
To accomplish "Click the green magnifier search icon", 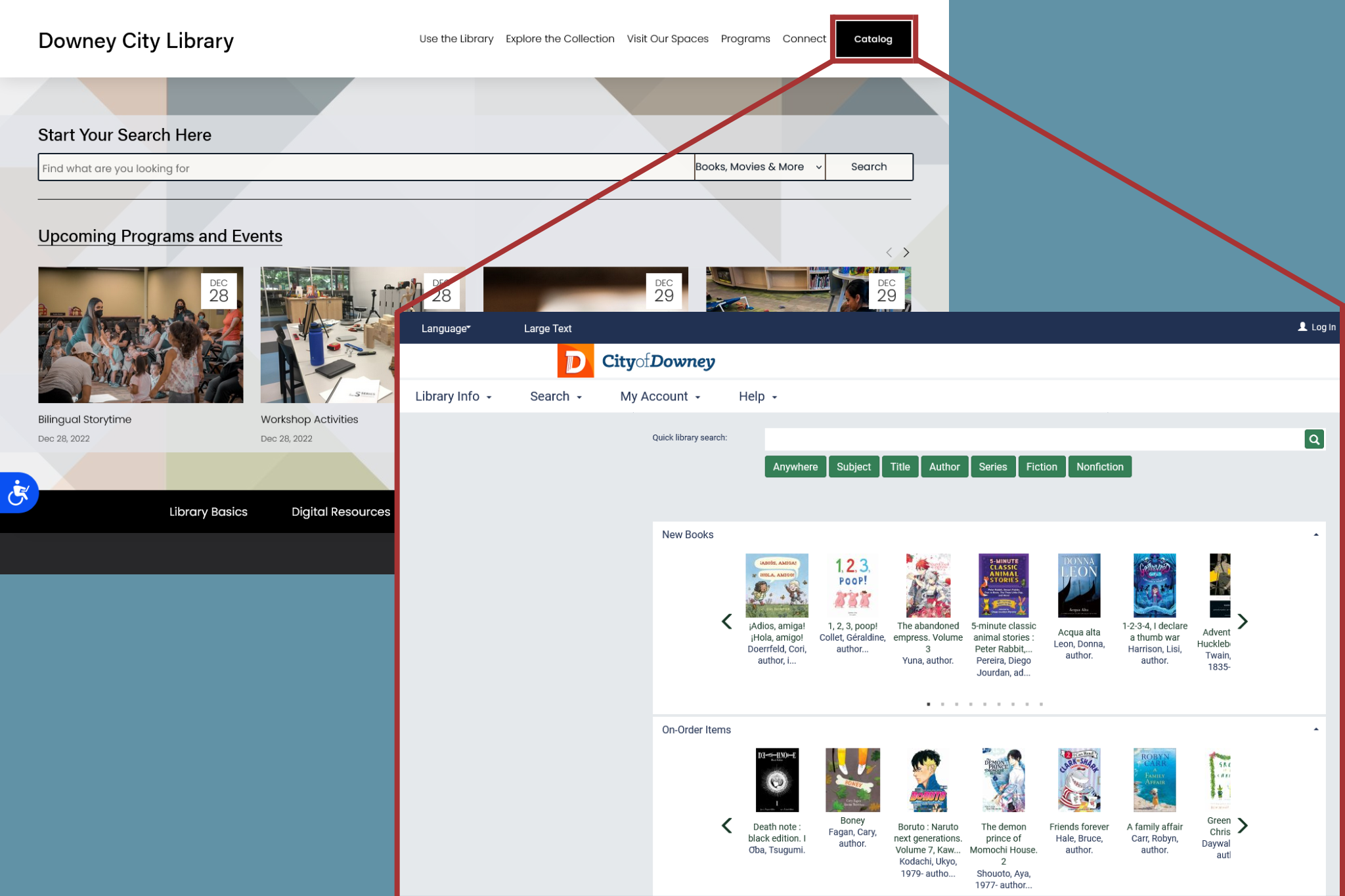I will pyautogui.click(x=1313, y=439).
